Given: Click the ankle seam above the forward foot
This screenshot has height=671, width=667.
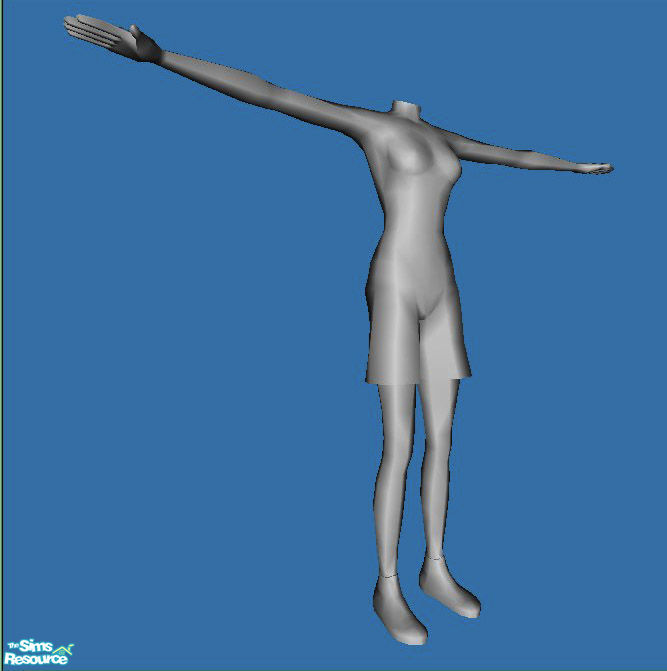Looking at the screenshot, I should tap(387, 576).
